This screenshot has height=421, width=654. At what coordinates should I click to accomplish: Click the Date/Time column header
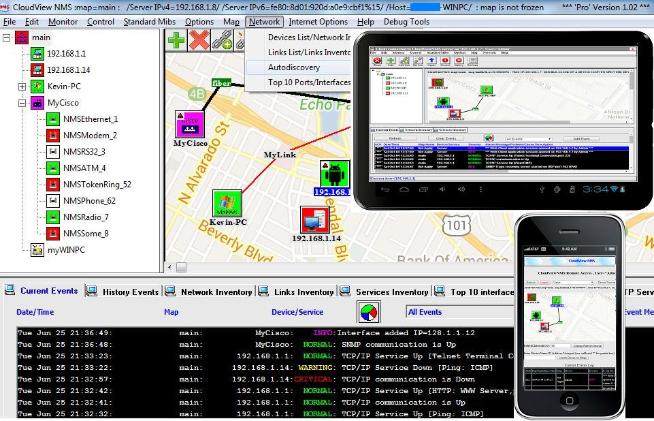(x=35, y=312)
